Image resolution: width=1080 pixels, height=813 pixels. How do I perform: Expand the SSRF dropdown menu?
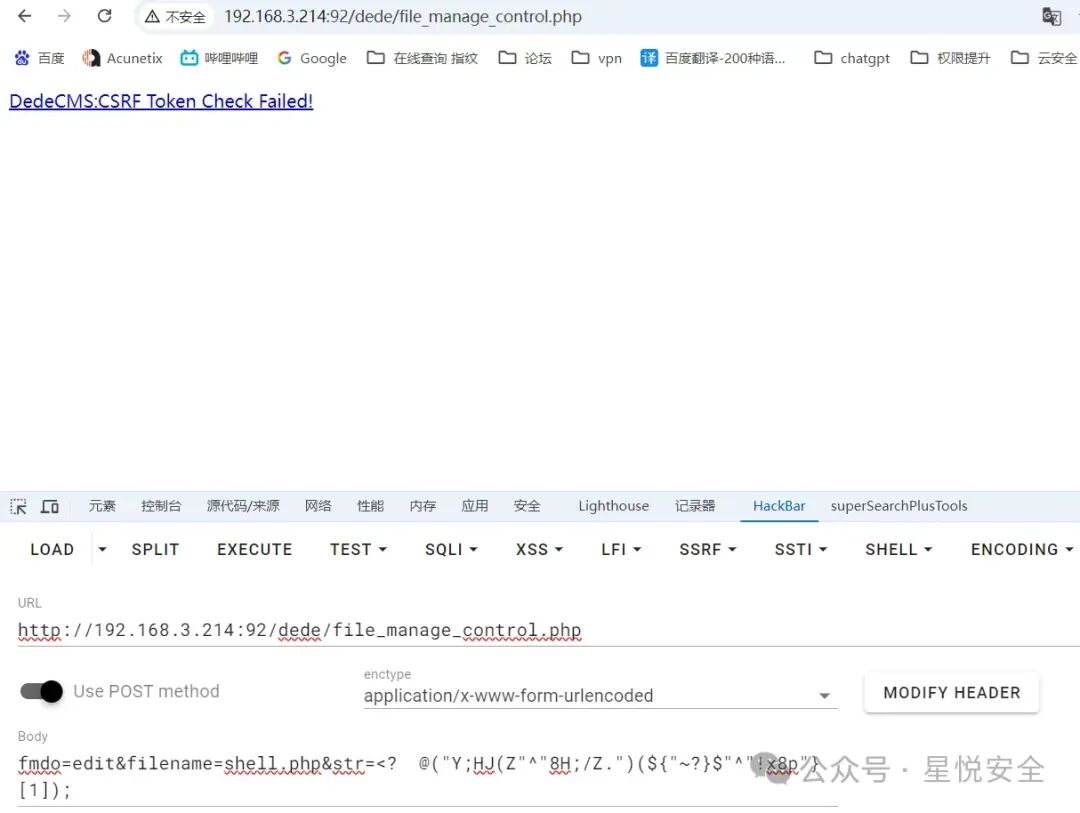point(708,549)
